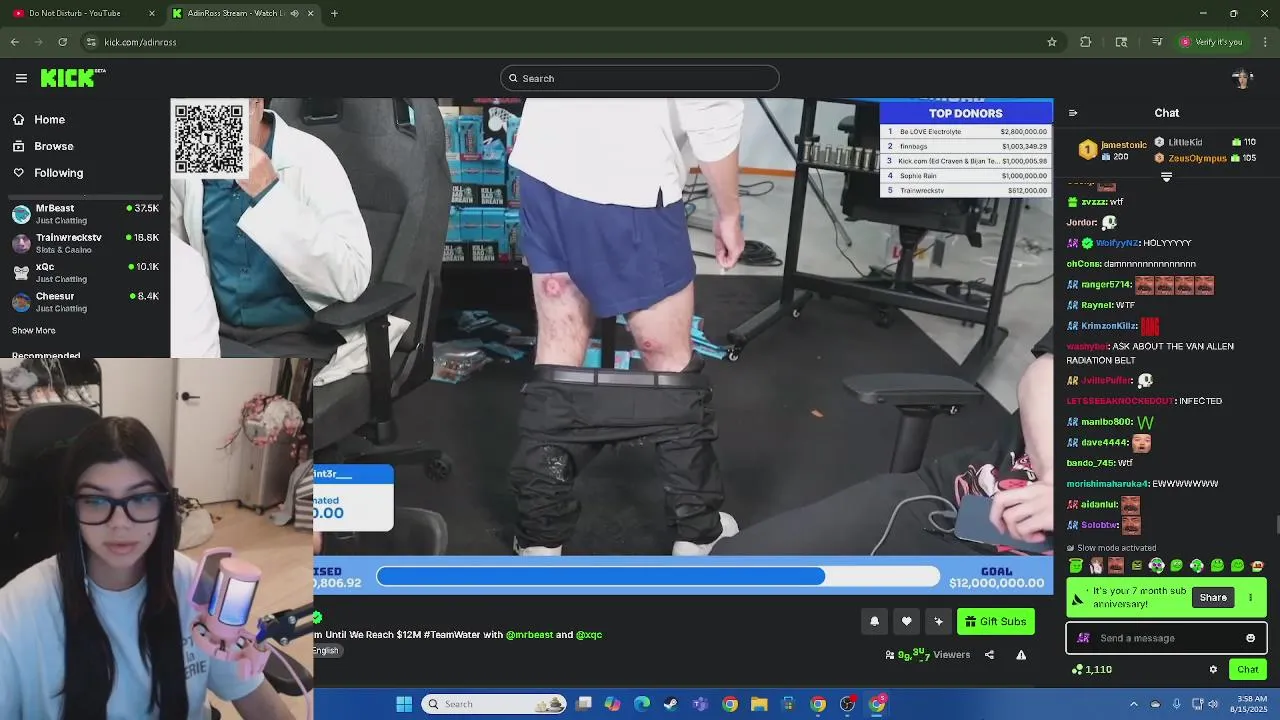
Task: Collapse the chat panel
Action: (x=1073, y=113)
